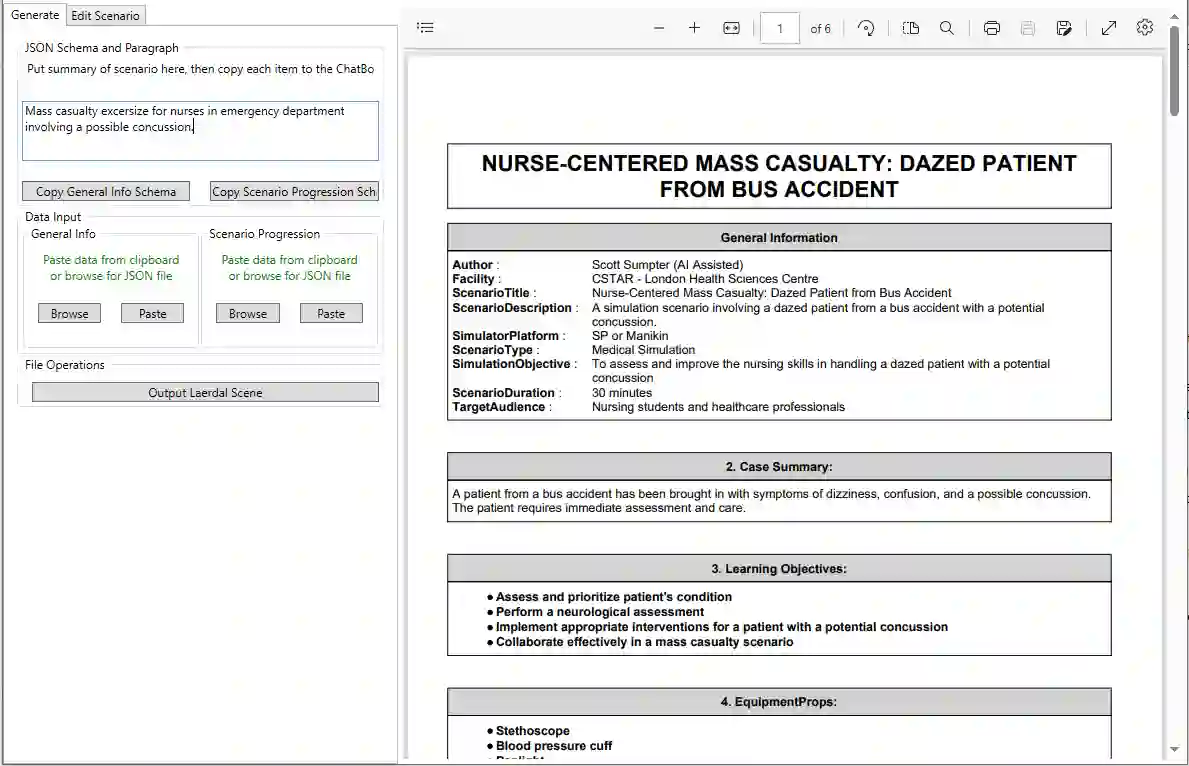Click the save as icon
1189x766 pixels.
point(1064,28)
